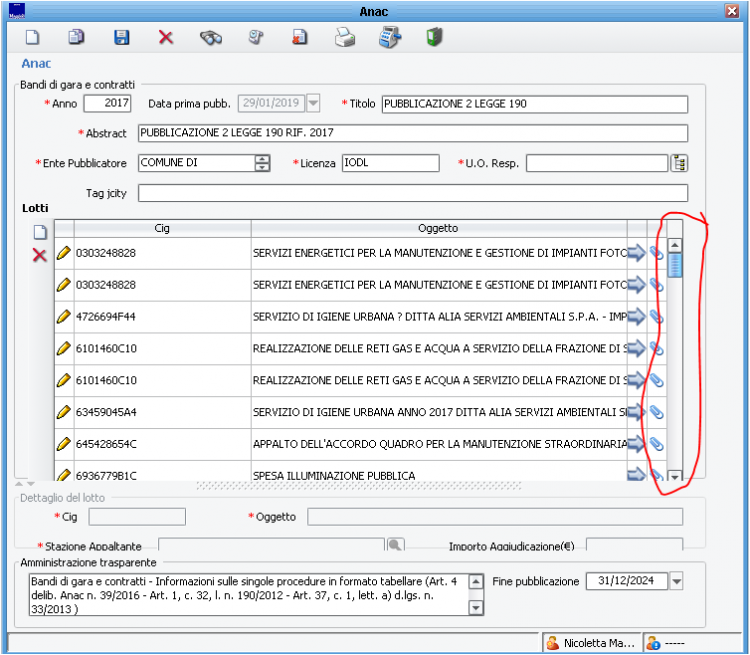Screen dimensions: 750x655
Task: Click the Tag jcity input field
Action: click(412, 193)
